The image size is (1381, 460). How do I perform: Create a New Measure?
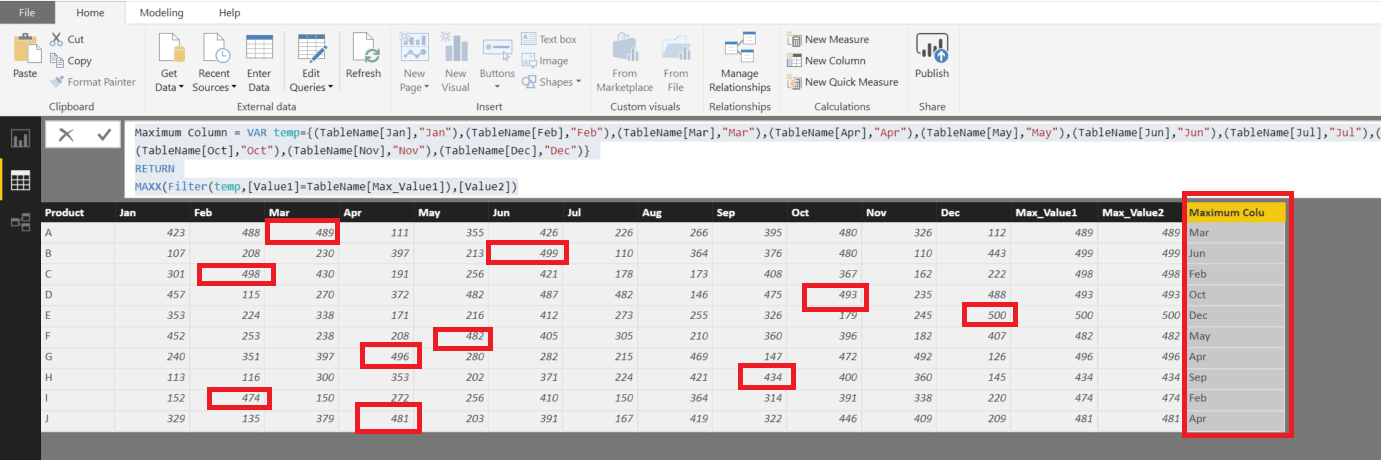[828, 39]
